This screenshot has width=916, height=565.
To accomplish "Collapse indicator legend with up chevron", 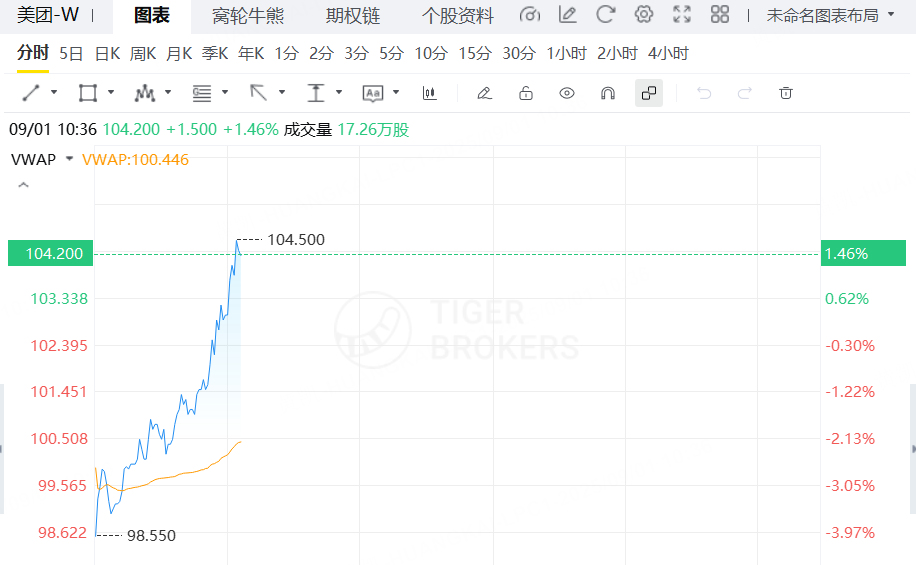I will click(23, 185).
